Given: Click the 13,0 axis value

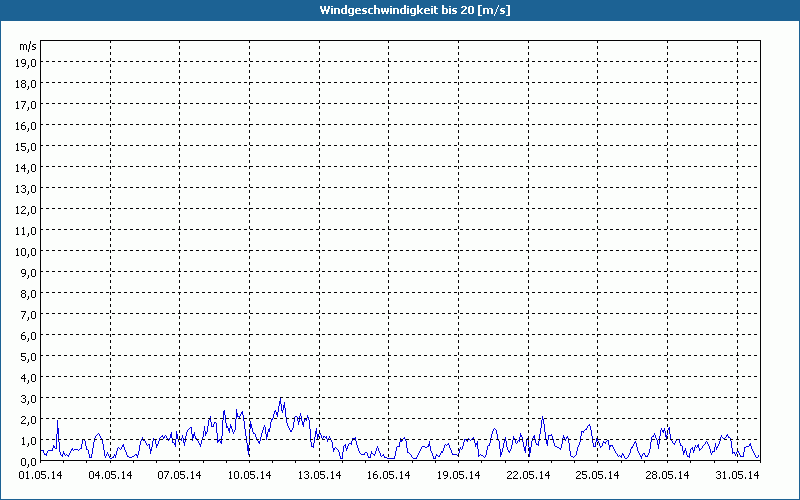Looking at the screenshot, I should [x=26, y=189].
